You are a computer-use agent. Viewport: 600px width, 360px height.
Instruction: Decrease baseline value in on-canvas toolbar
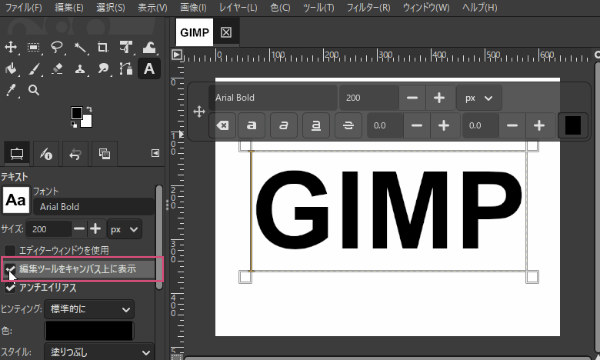417,125
